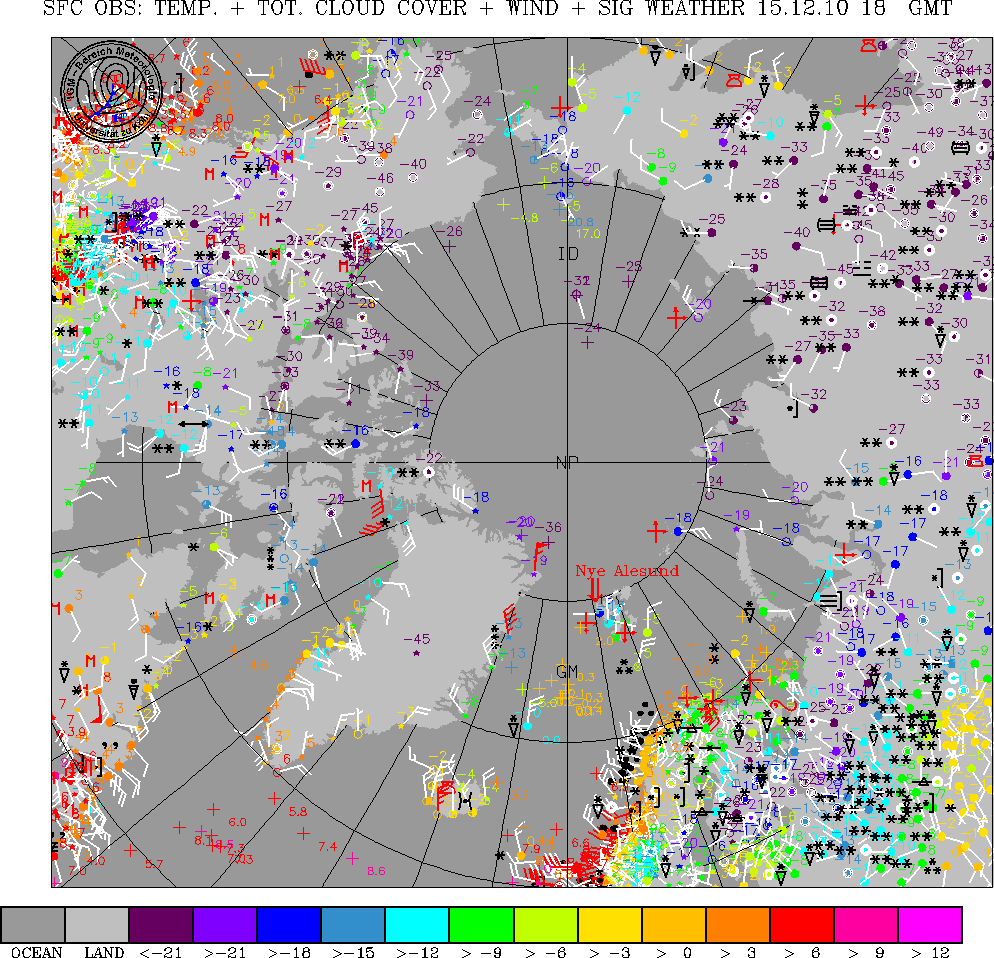Select the OCEAN gray legend swatch

point(33,924)
